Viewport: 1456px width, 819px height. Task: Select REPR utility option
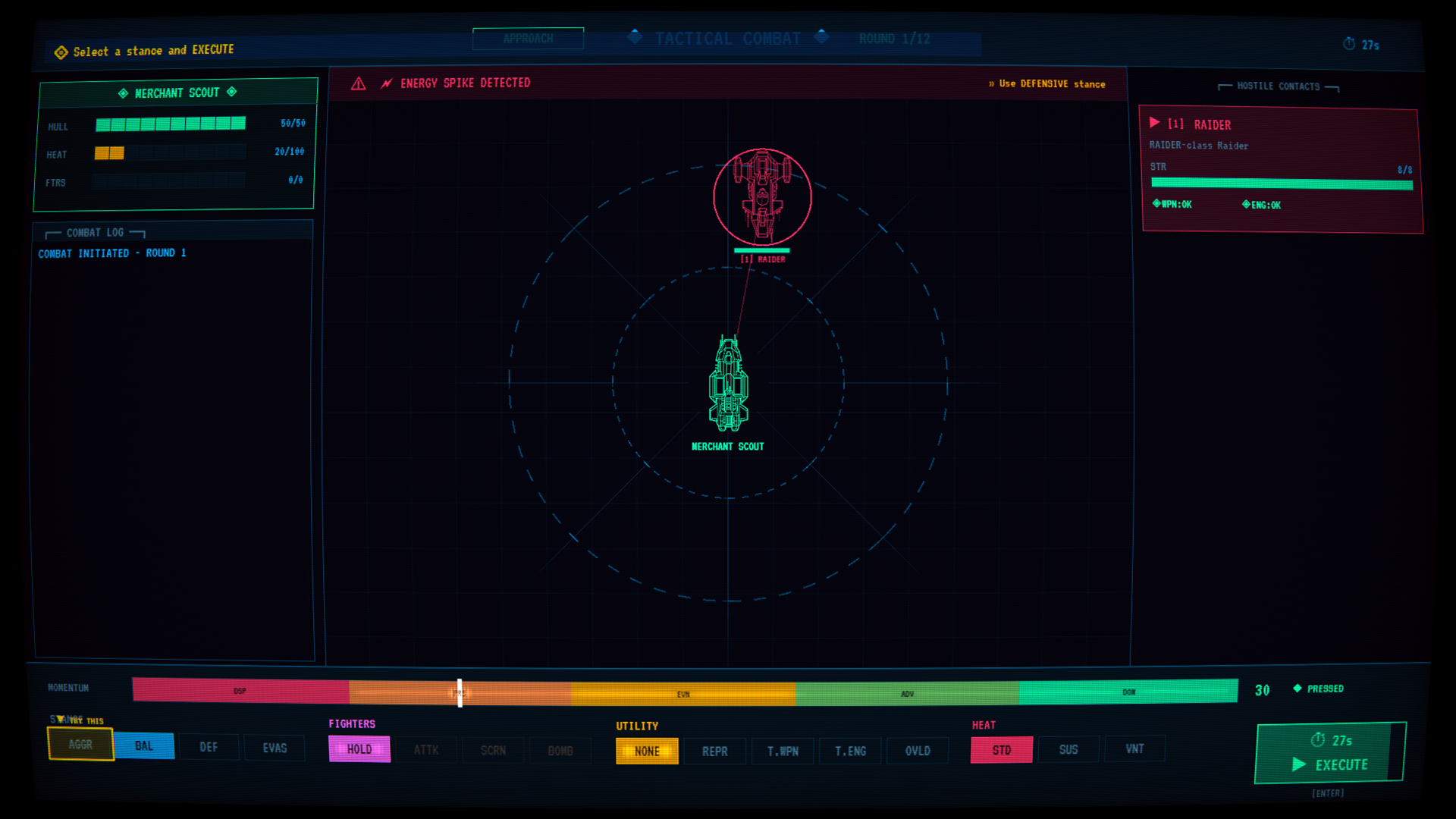click(x=714, y=751)
